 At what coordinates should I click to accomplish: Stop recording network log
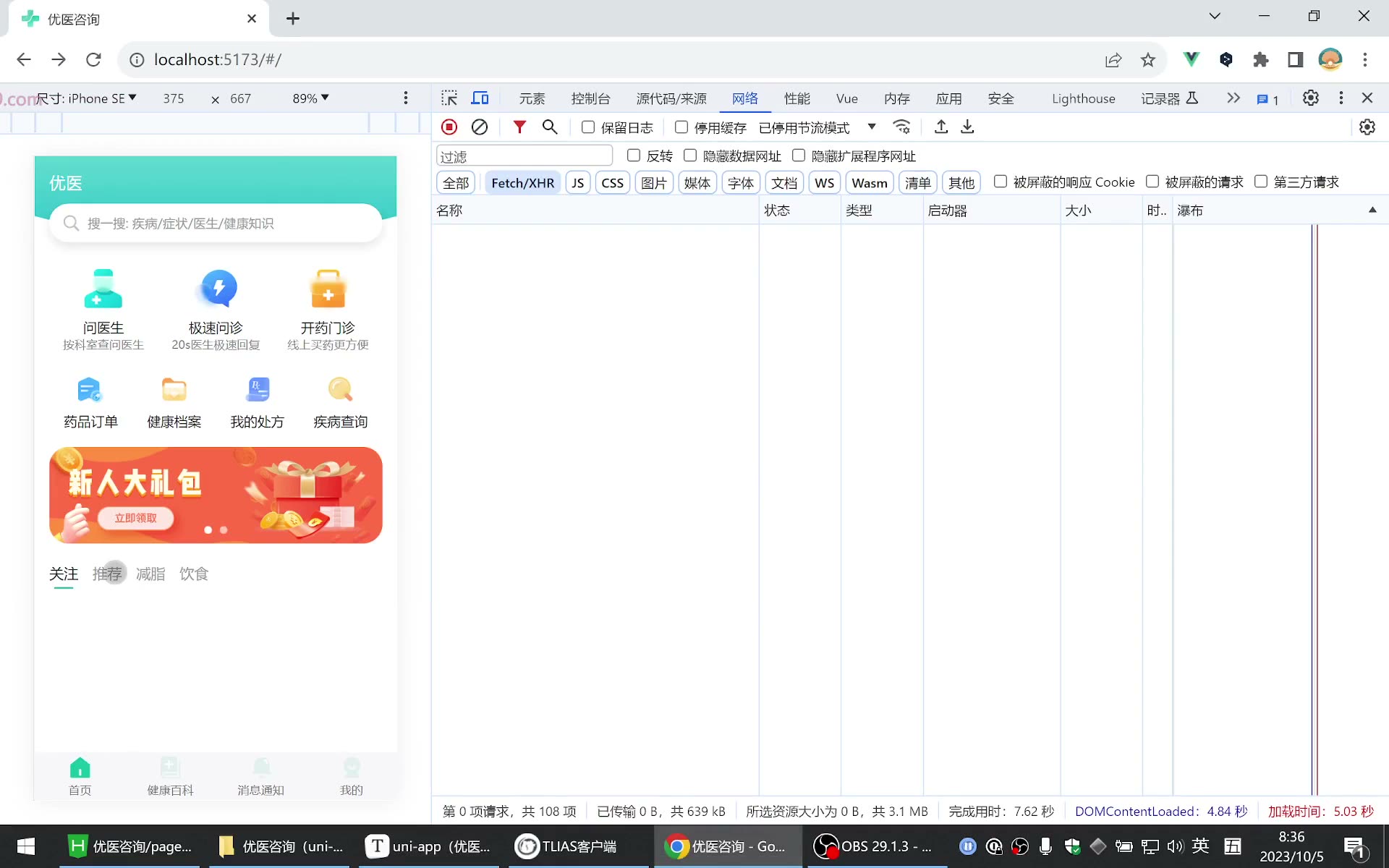pyautogui.click(x=449, y=127)
